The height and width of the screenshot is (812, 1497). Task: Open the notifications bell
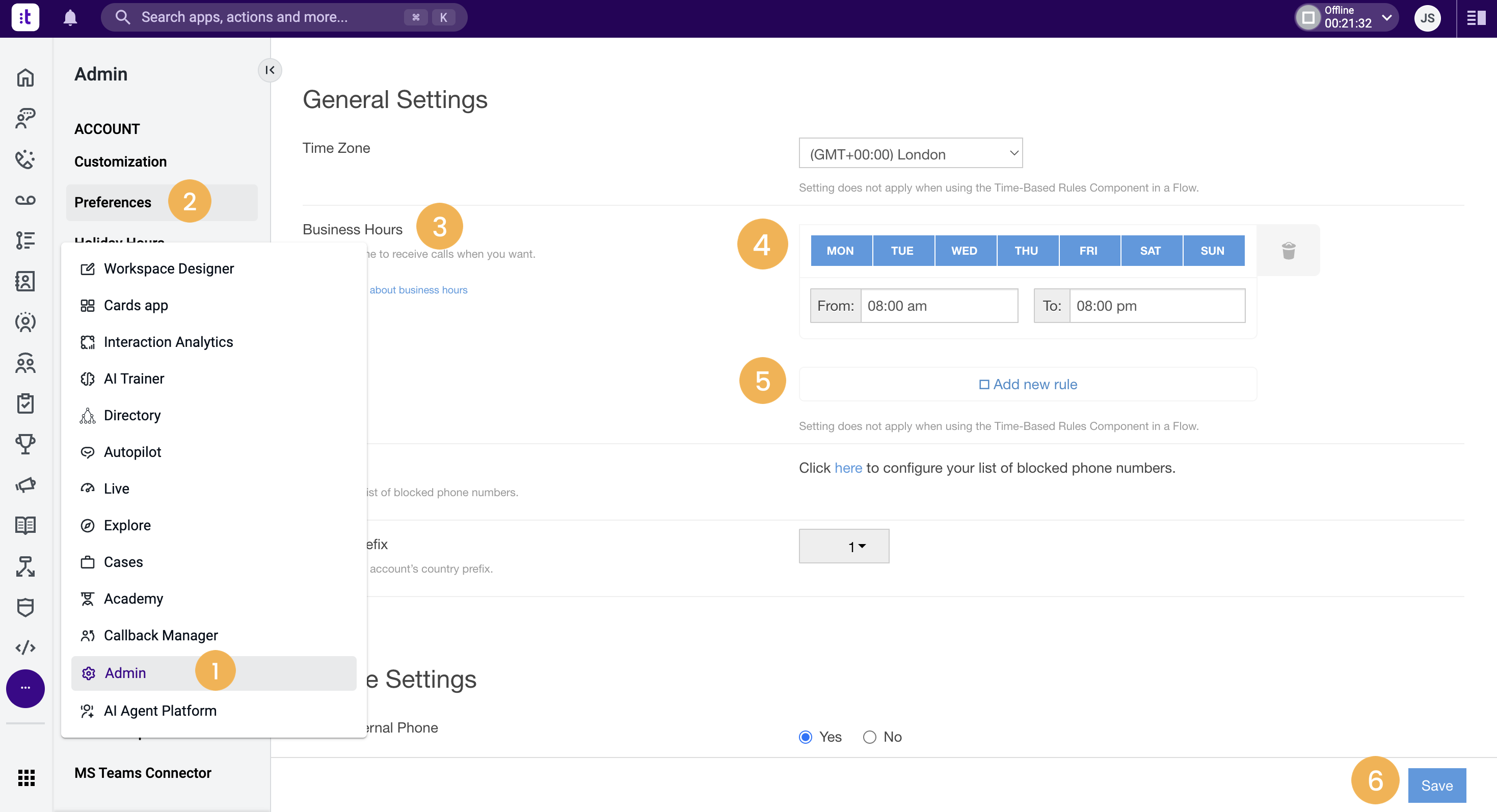tap(70, 18)
